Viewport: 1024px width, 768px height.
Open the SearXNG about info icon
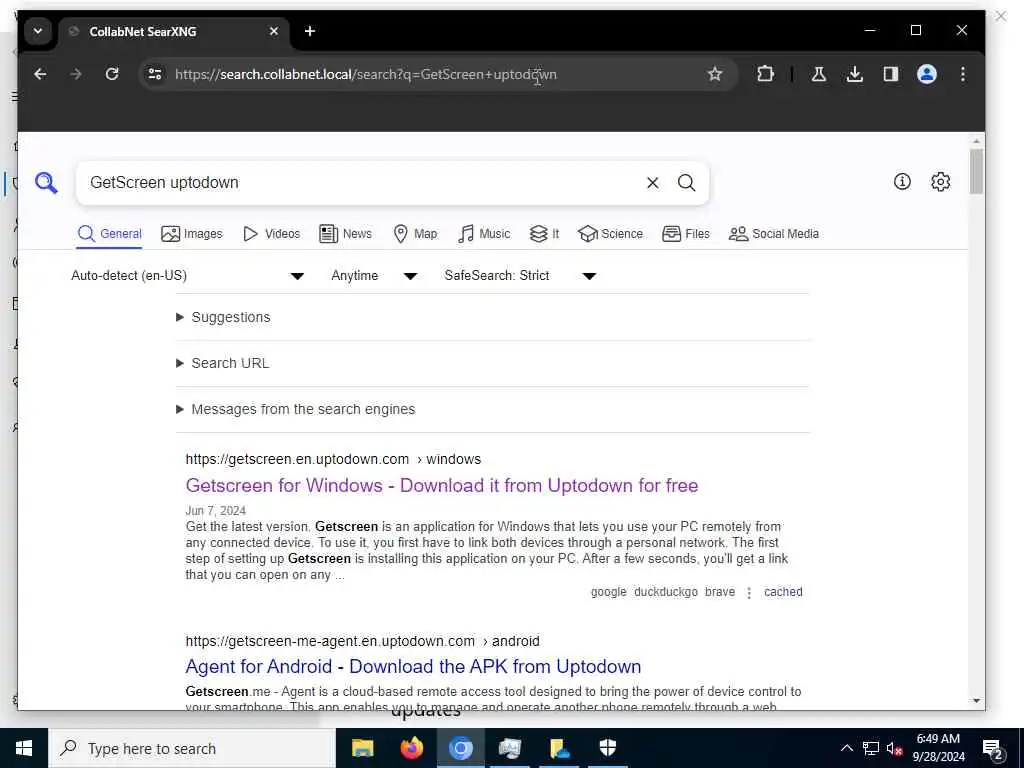point(902,182)
